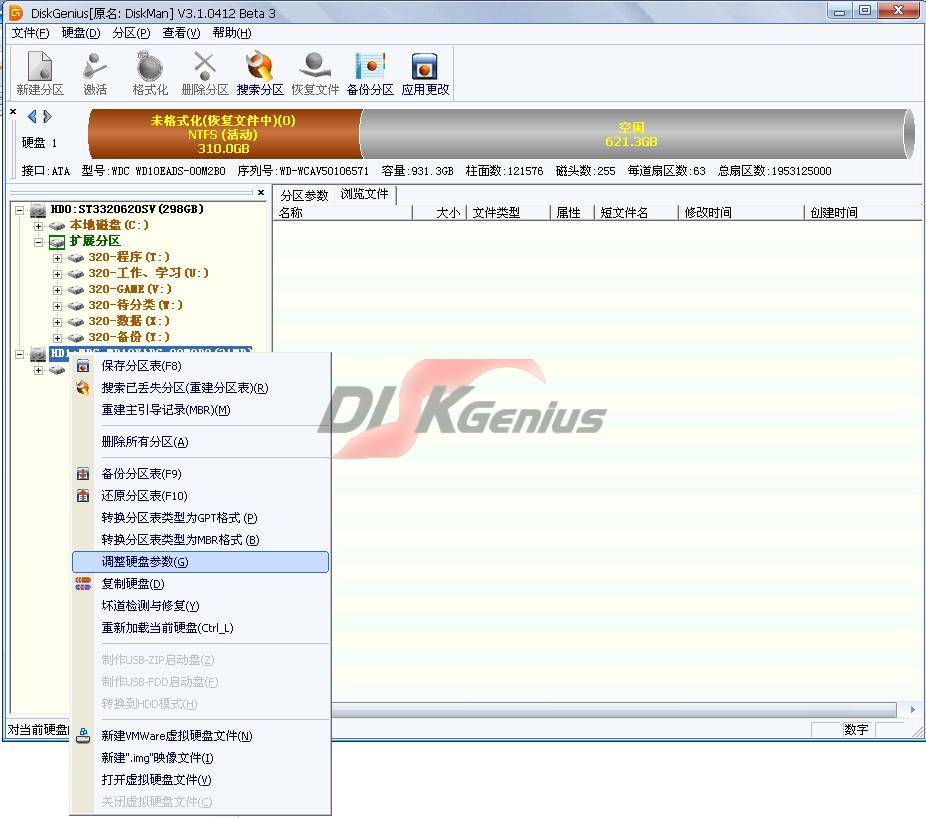
Task: Click the 备份分区表 menu icon
Action: 83,474
